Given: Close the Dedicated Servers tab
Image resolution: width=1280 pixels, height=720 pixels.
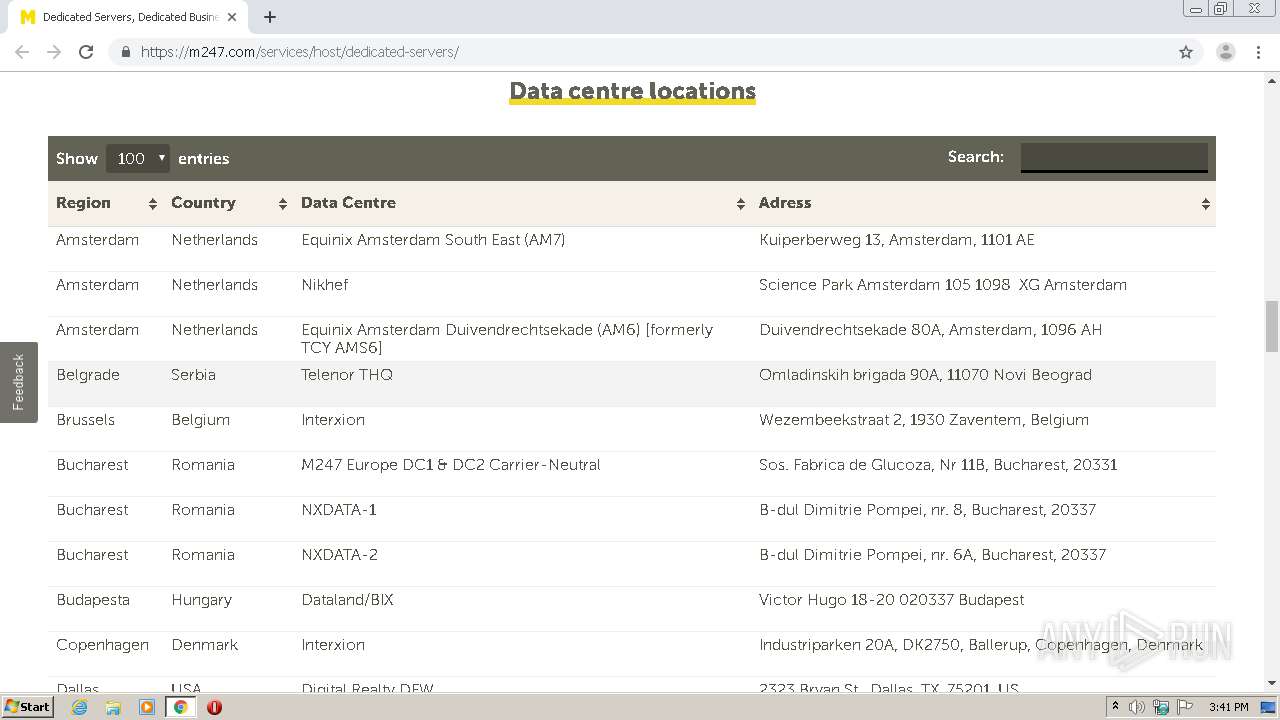Looking at the screenshot, I should [x=232, y=17].
